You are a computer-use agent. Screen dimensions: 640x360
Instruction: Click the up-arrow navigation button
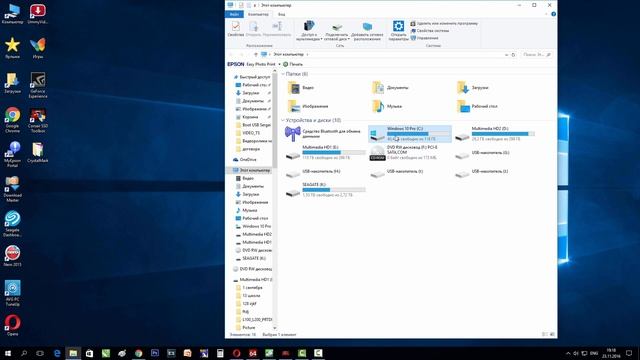256,54
